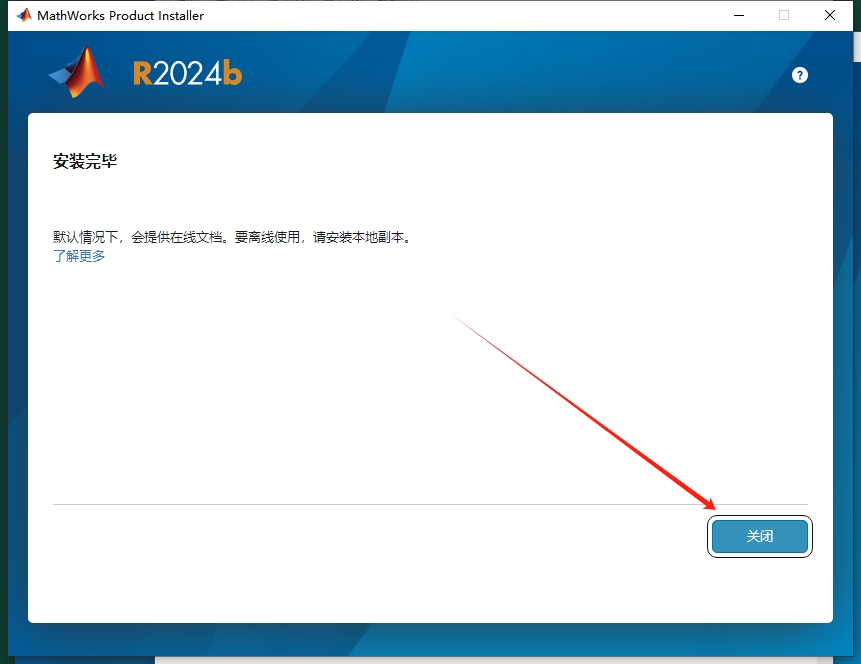Viewport: 861px width, 664px height.
Task: Maximize the installer window
Action: 783,16
